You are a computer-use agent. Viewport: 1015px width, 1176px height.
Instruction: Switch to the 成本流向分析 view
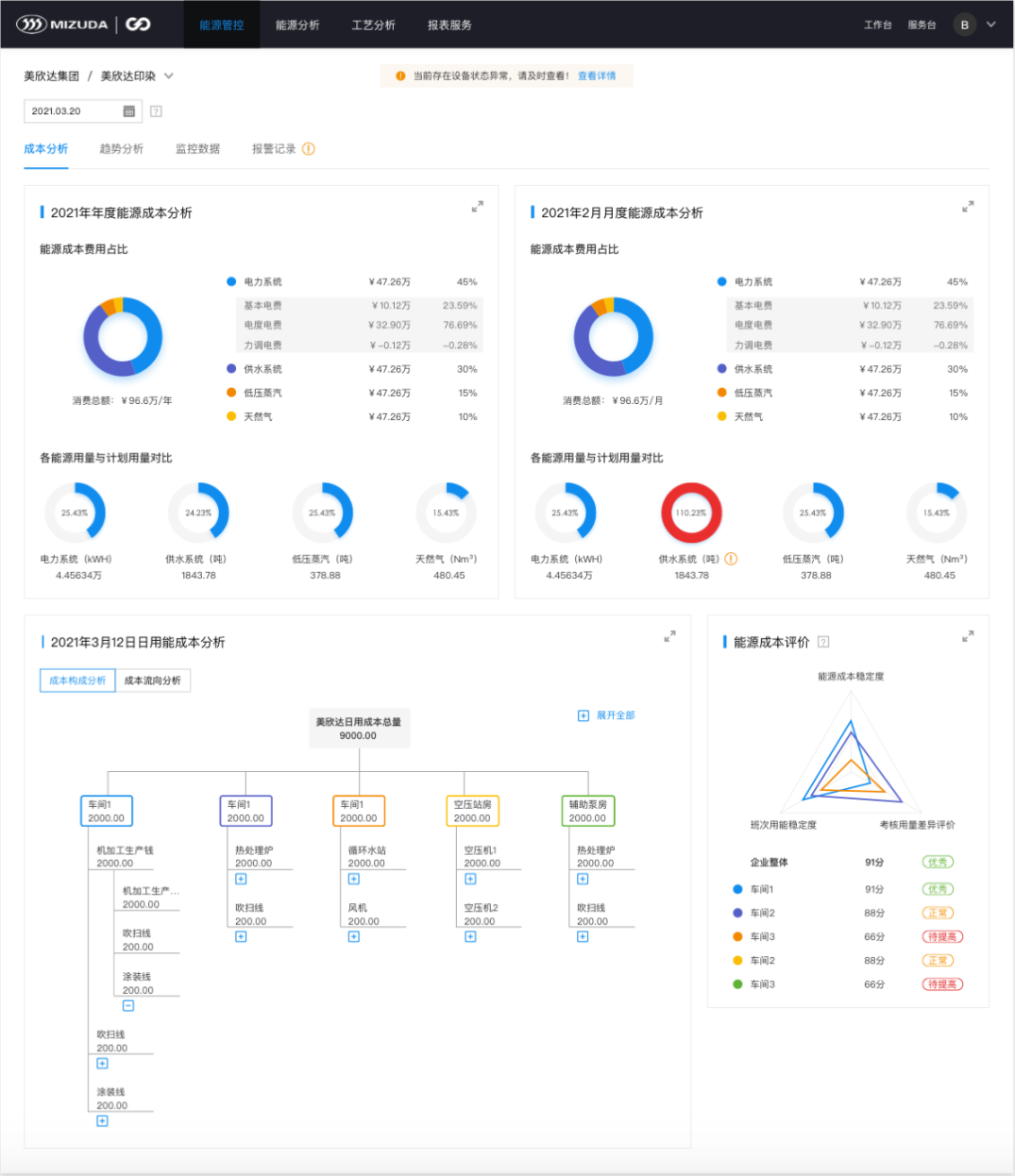click(x=153, y=680)
